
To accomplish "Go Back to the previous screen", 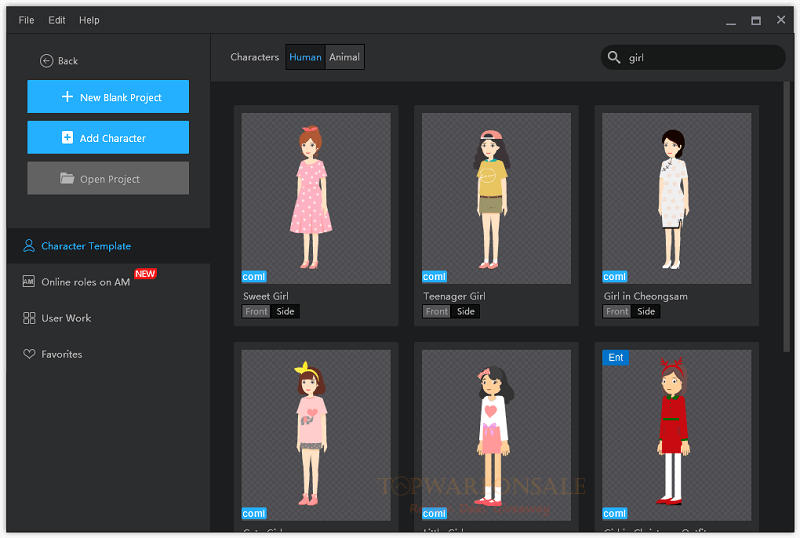I will tap(59, 61).
